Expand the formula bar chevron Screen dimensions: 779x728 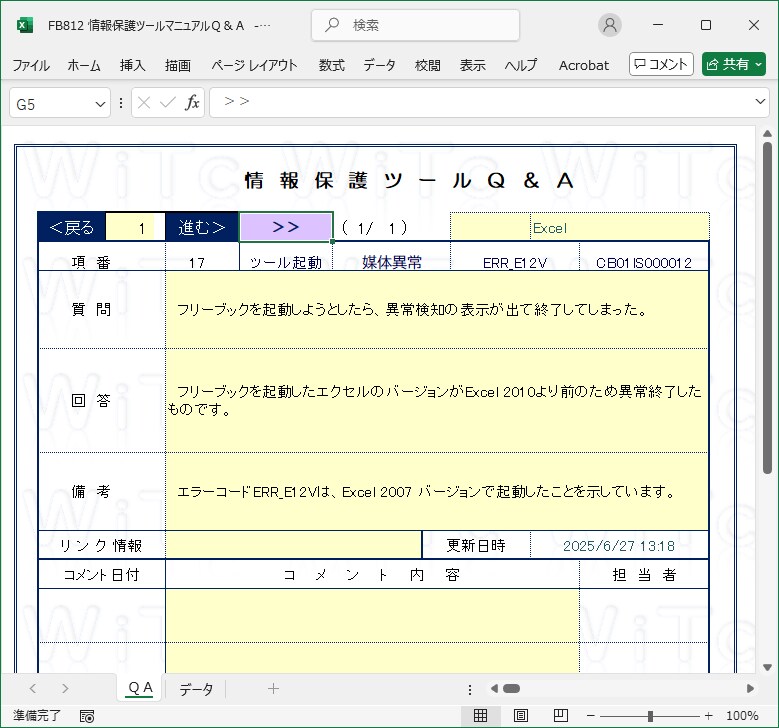tap(760, 101)
